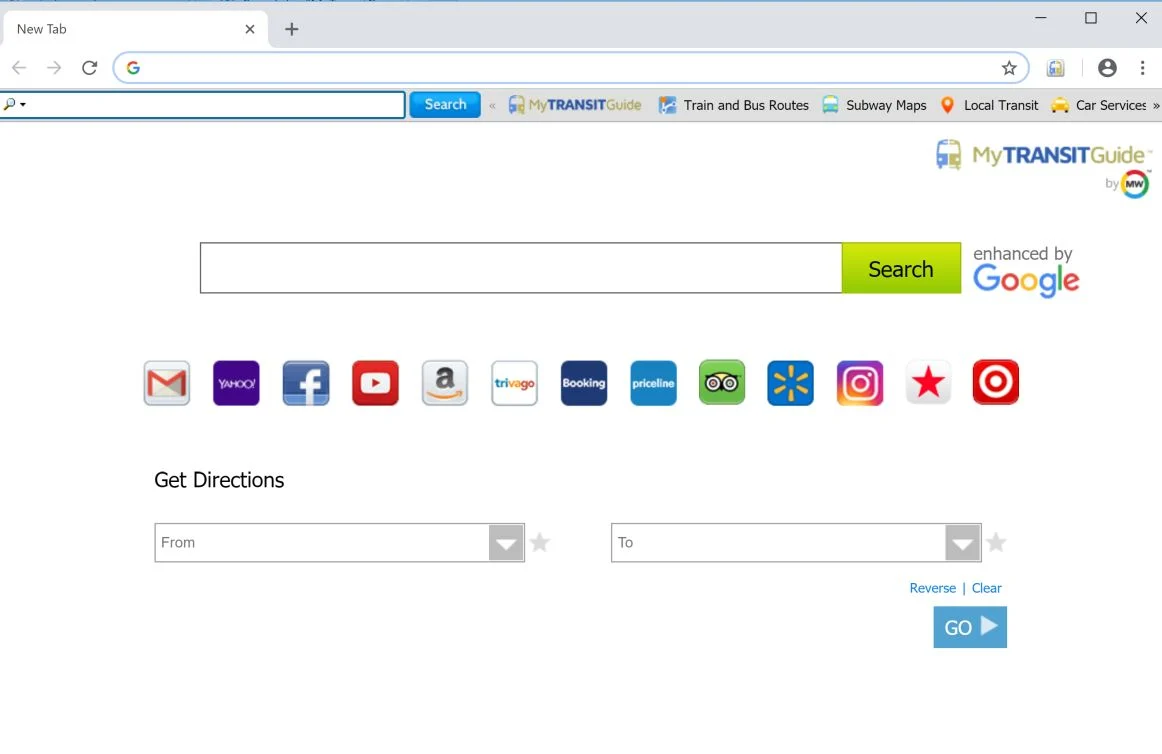
Task: Click the enhanced by Google logo
Action: (x=1026, y=272)
